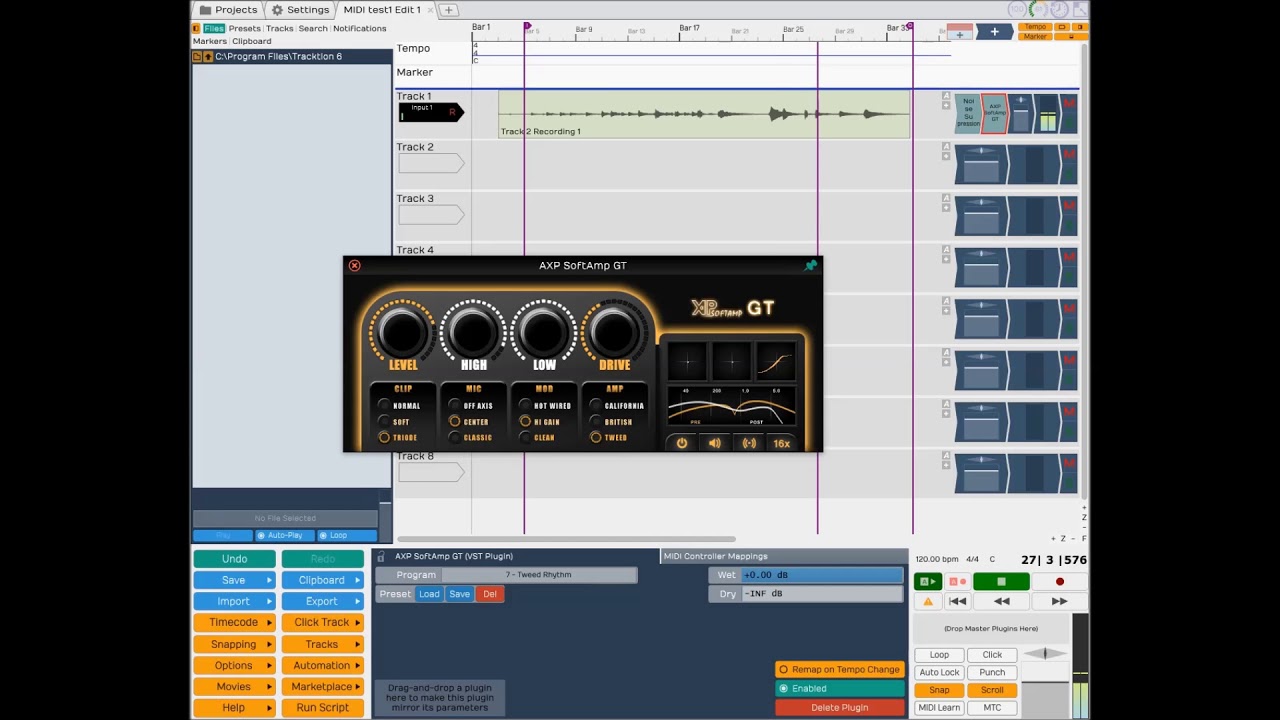
Task: Click the Snap button in transport
Action: (939, 690)
